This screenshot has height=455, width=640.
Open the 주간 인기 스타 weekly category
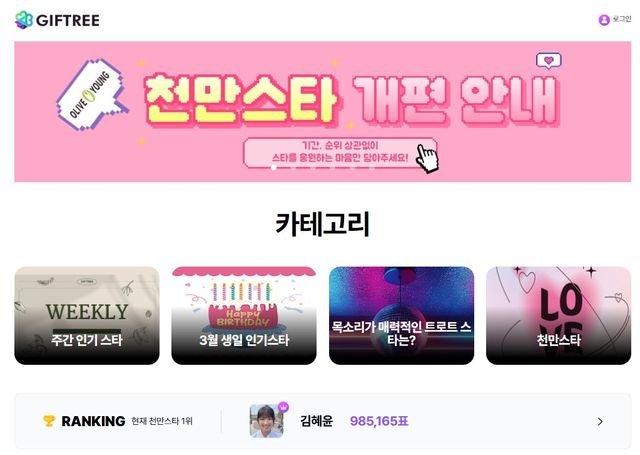coord(87,315)
